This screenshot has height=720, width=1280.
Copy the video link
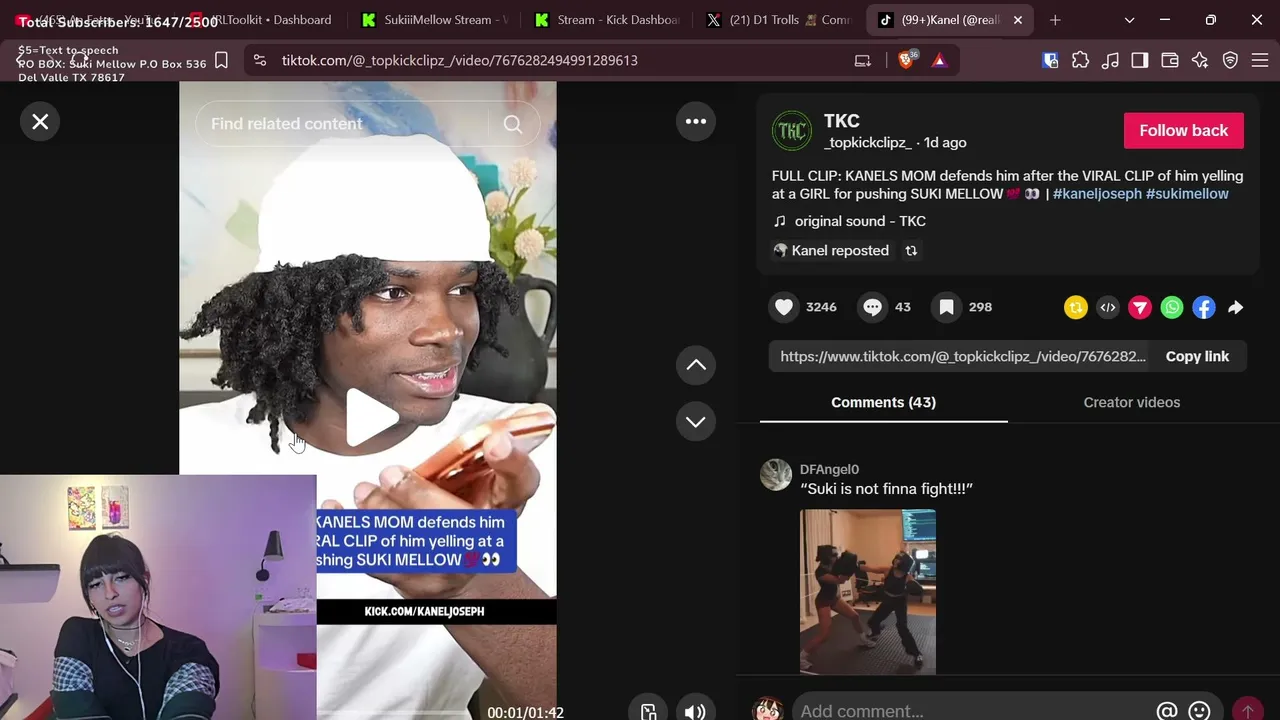(x=1197, y=357)
